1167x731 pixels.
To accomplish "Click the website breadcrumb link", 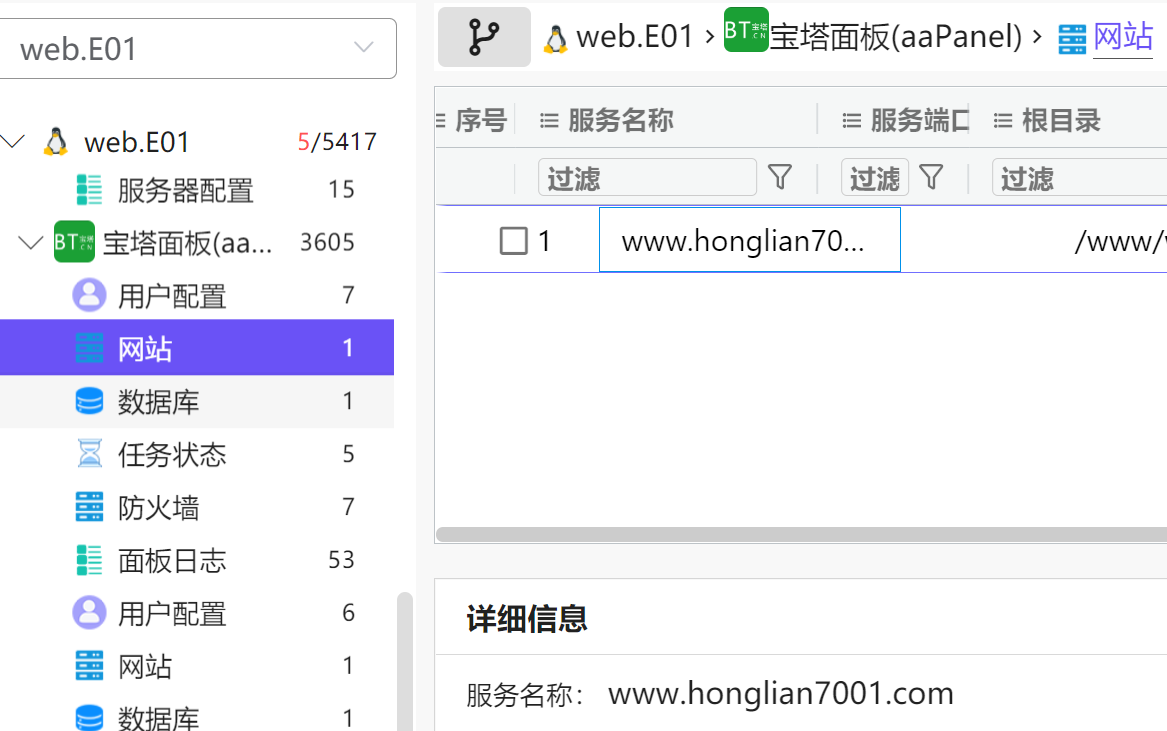I will click(1122, 37).
